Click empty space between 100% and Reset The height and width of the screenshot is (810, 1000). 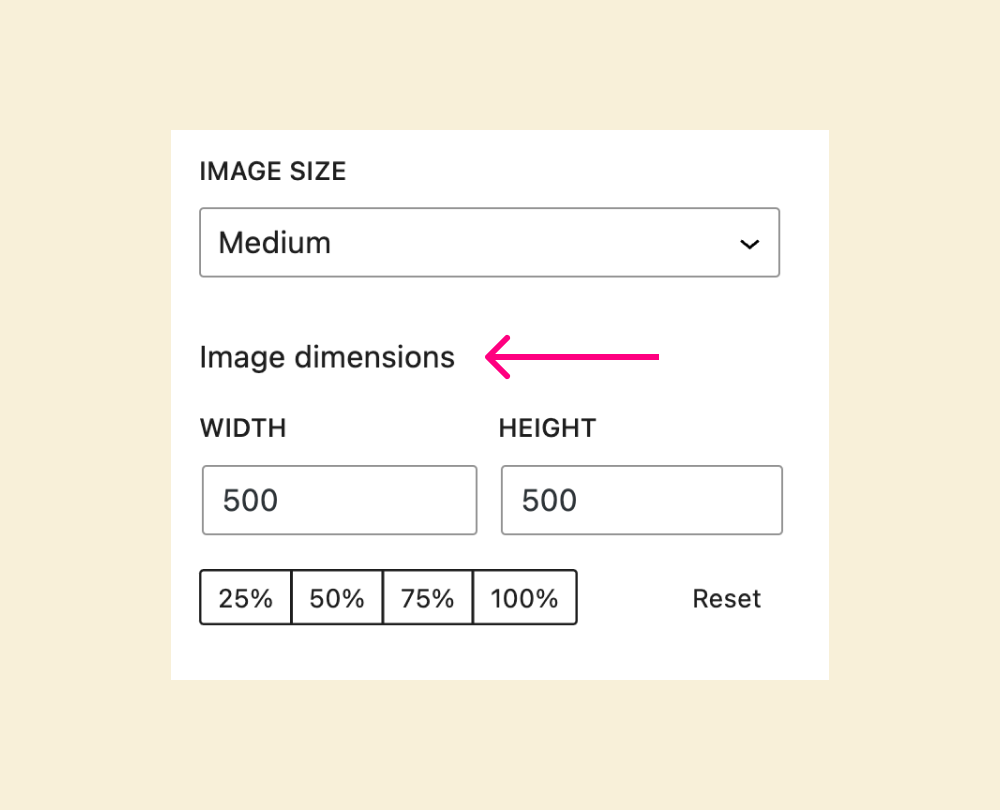click(630, 598)
